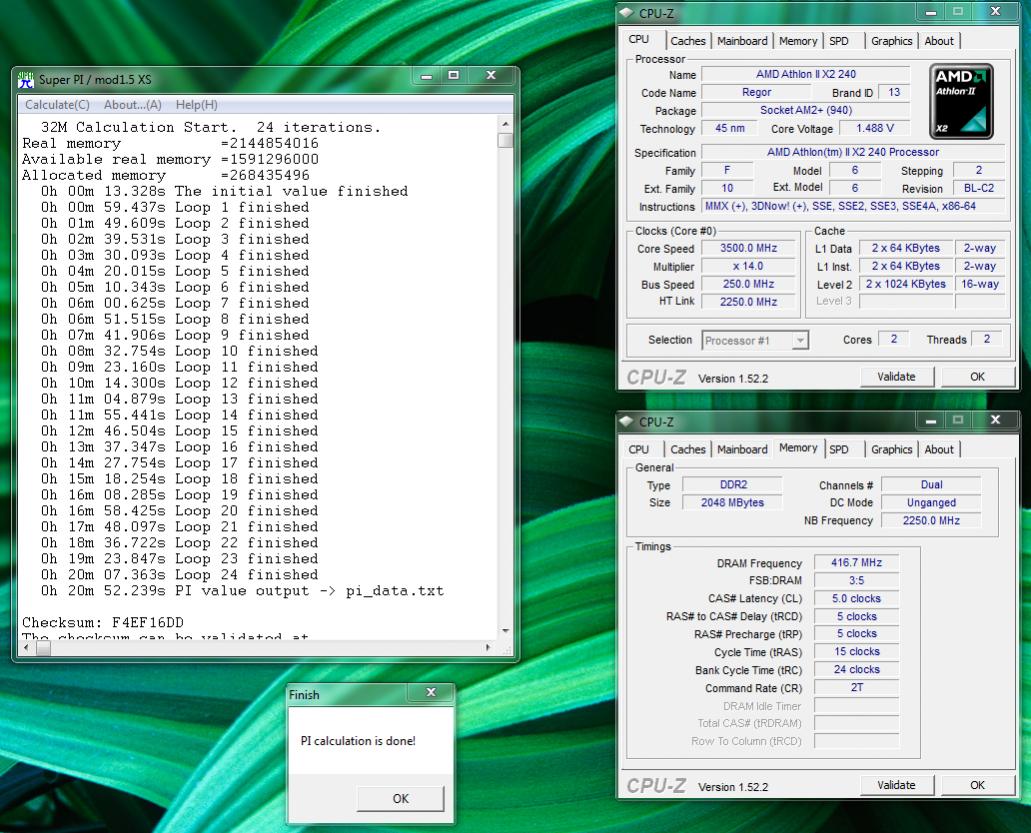This screenshot has width=1031, height=833.
Task: Minimize the upper CPU-Z window
Action: click(931, 12)
